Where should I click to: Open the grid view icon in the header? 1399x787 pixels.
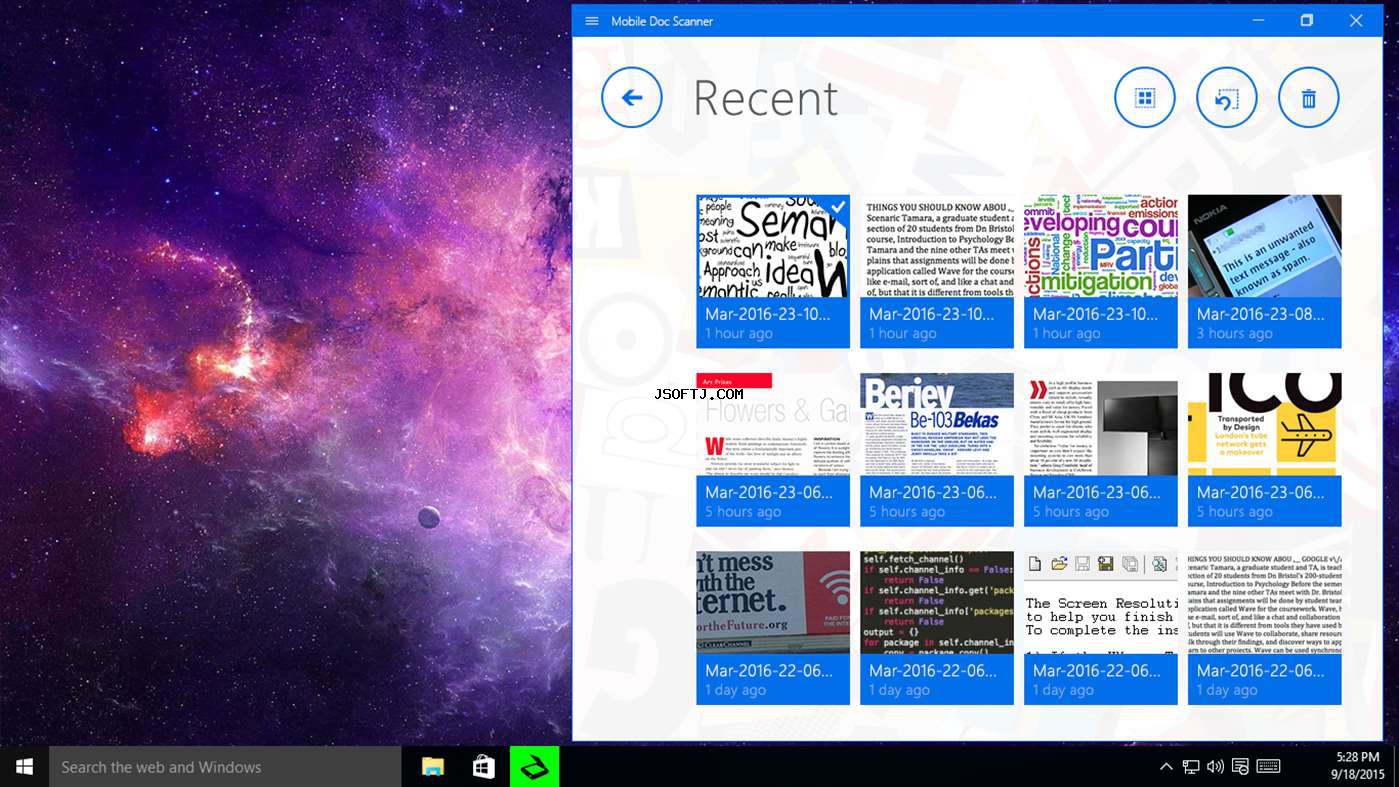1145,97
